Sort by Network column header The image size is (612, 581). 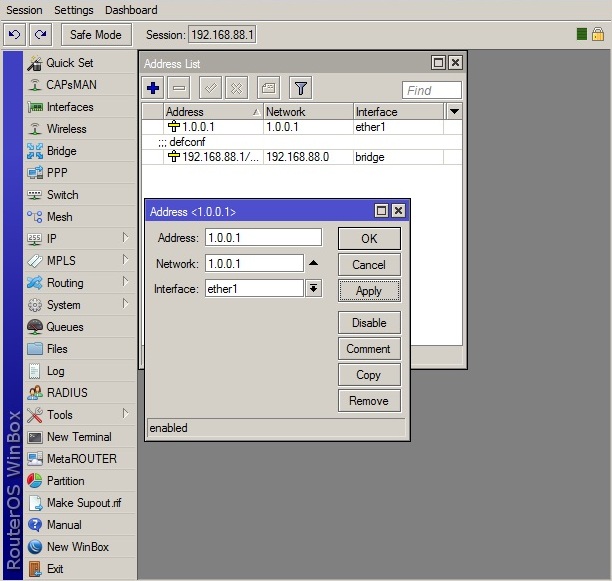(x=308, y=112)
